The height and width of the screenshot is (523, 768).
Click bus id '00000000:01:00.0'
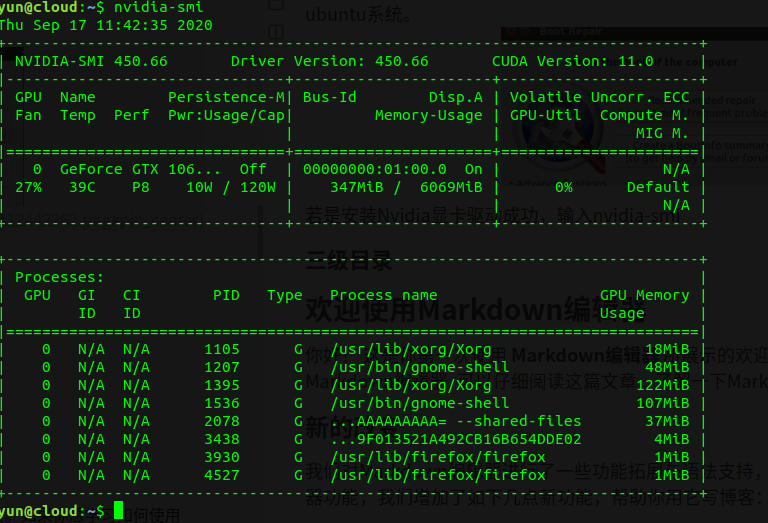pos(375,169)
